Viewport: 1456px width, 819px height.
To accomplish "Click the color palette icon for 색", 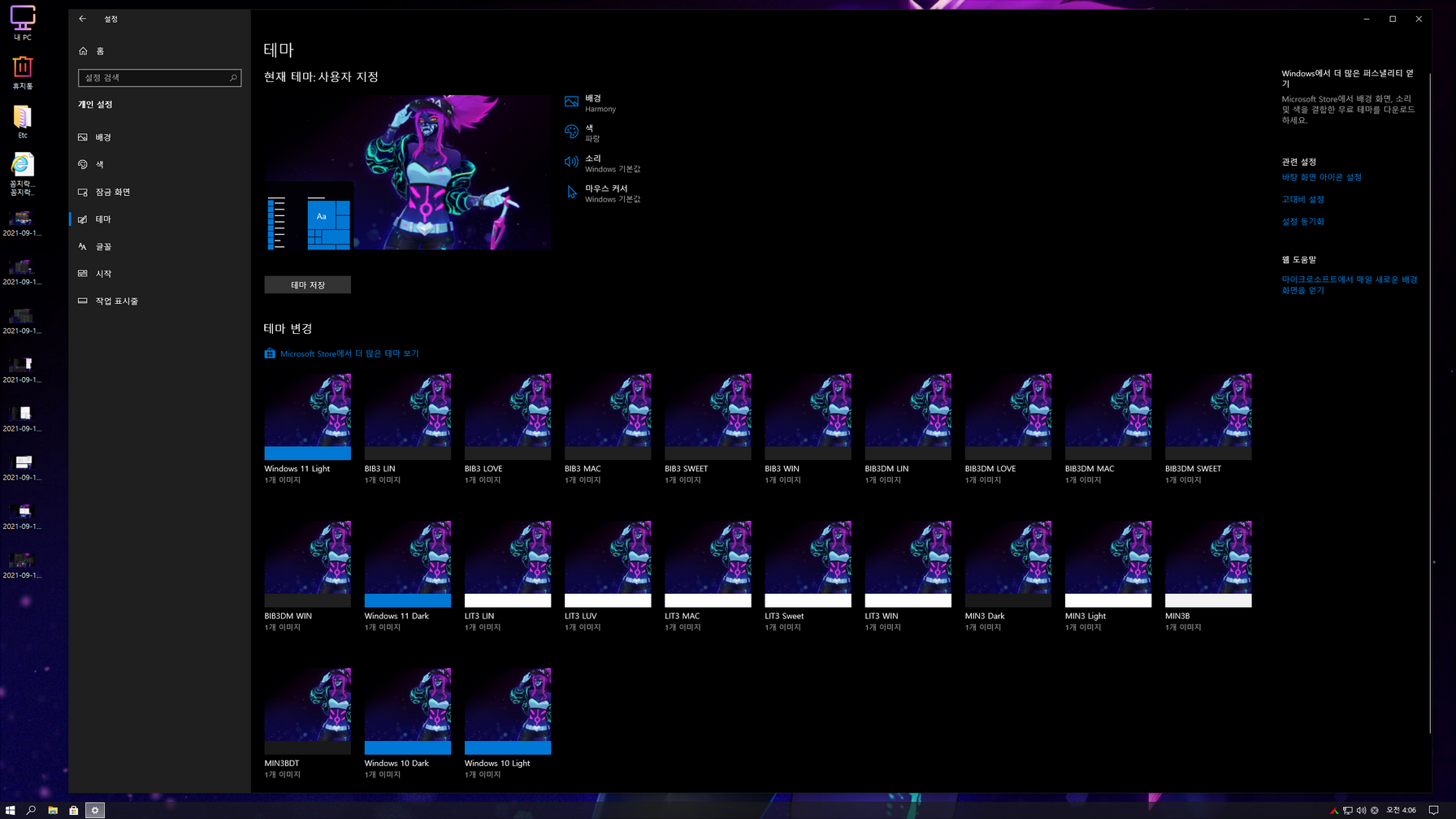I will point(571,132).
